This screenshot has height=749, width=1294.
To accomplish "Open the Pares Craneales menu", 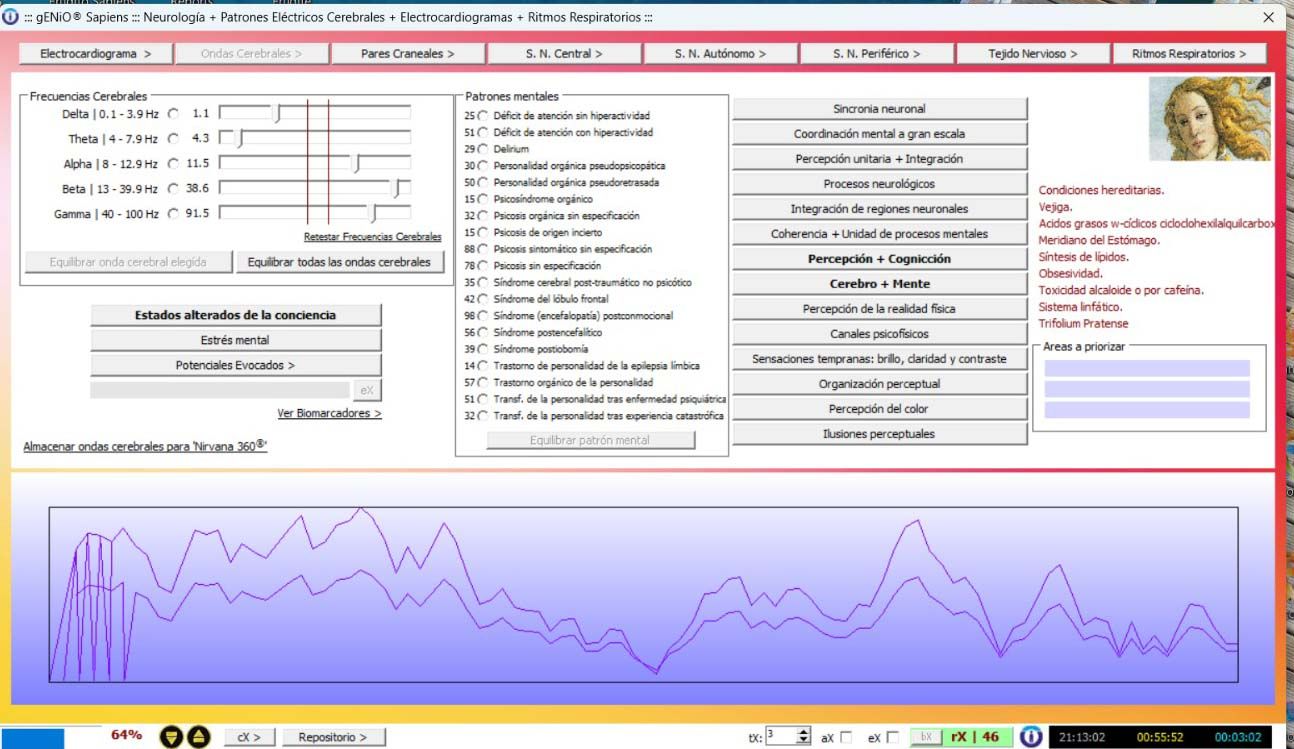I will pyautogui.click(x=408, y=54).
